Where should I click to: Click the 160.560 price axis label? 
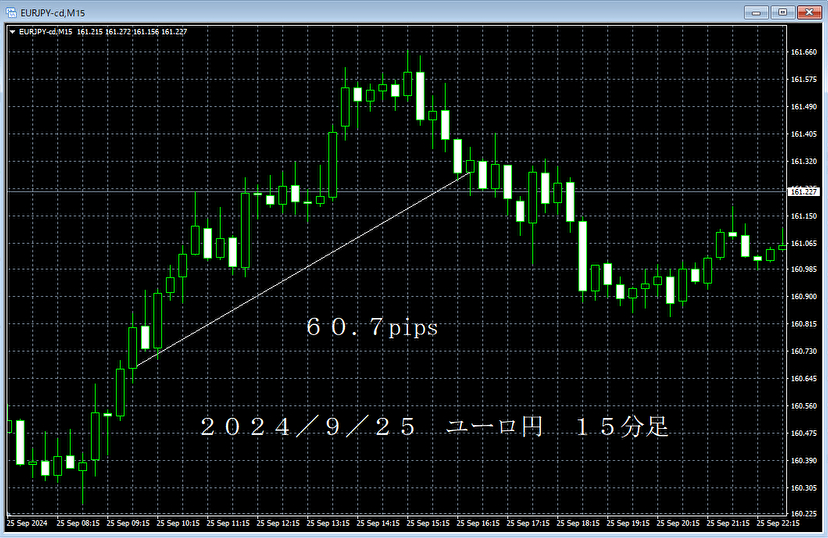point(804,406)
